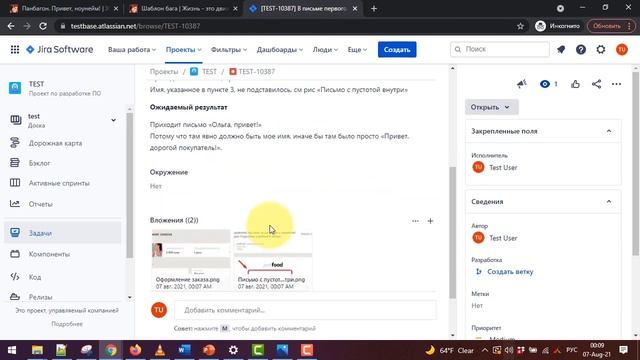Open the Открыть status dropdown
This screenshot has width=640, height=360.
(491, 107)
